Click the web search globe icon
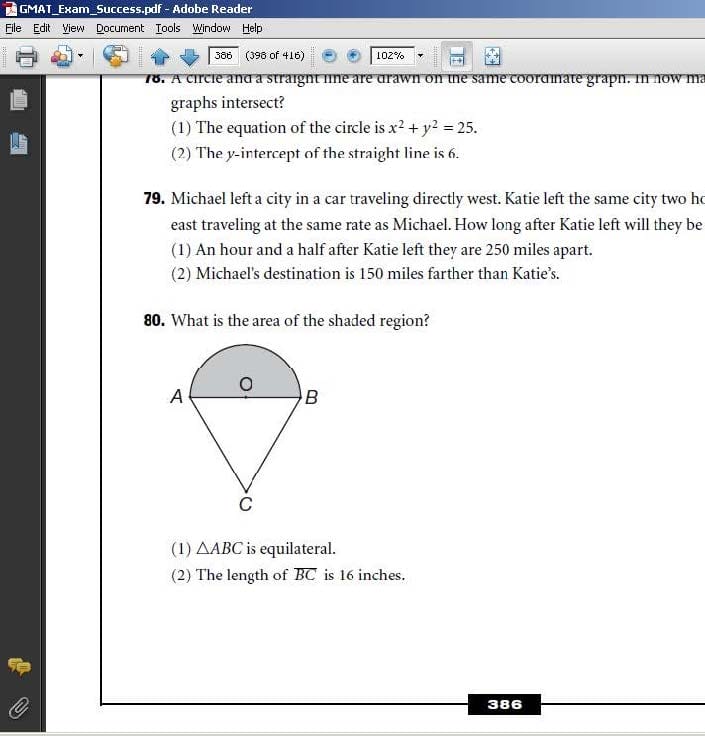The image size is (705, 736). tap(115, 55)
